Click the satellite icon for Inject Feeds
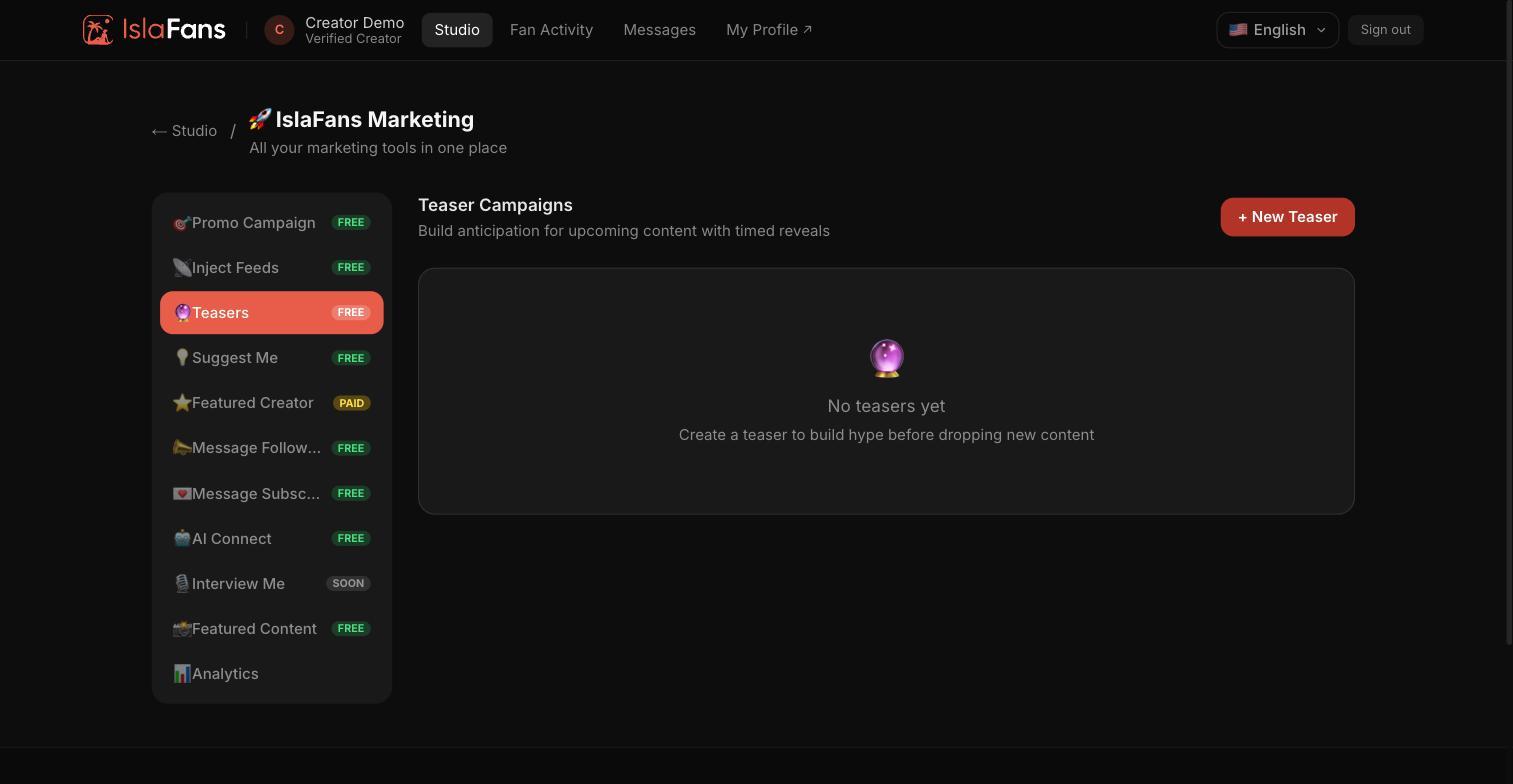The image size is (1513, 784). pos(181,268)
